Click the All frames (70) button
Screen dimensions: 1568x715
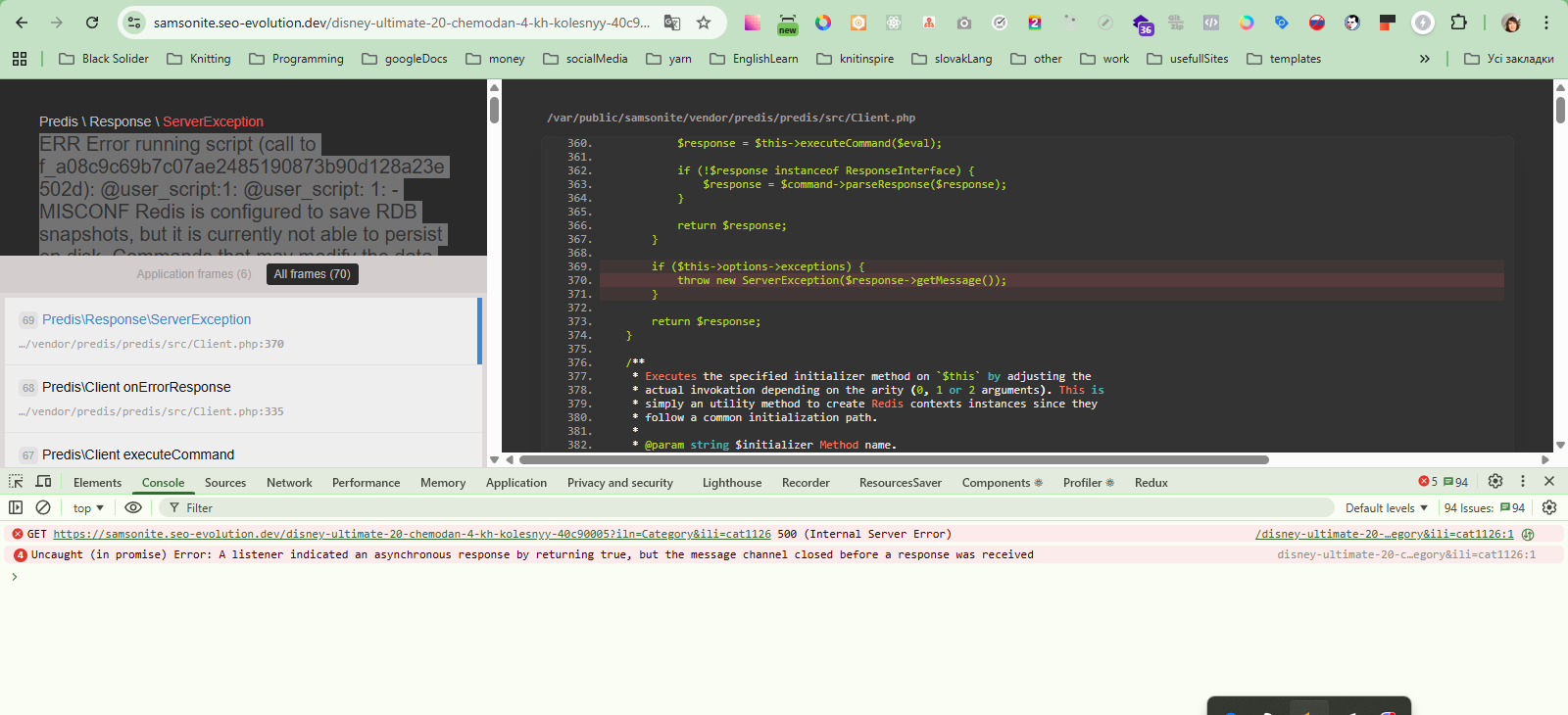312,274
